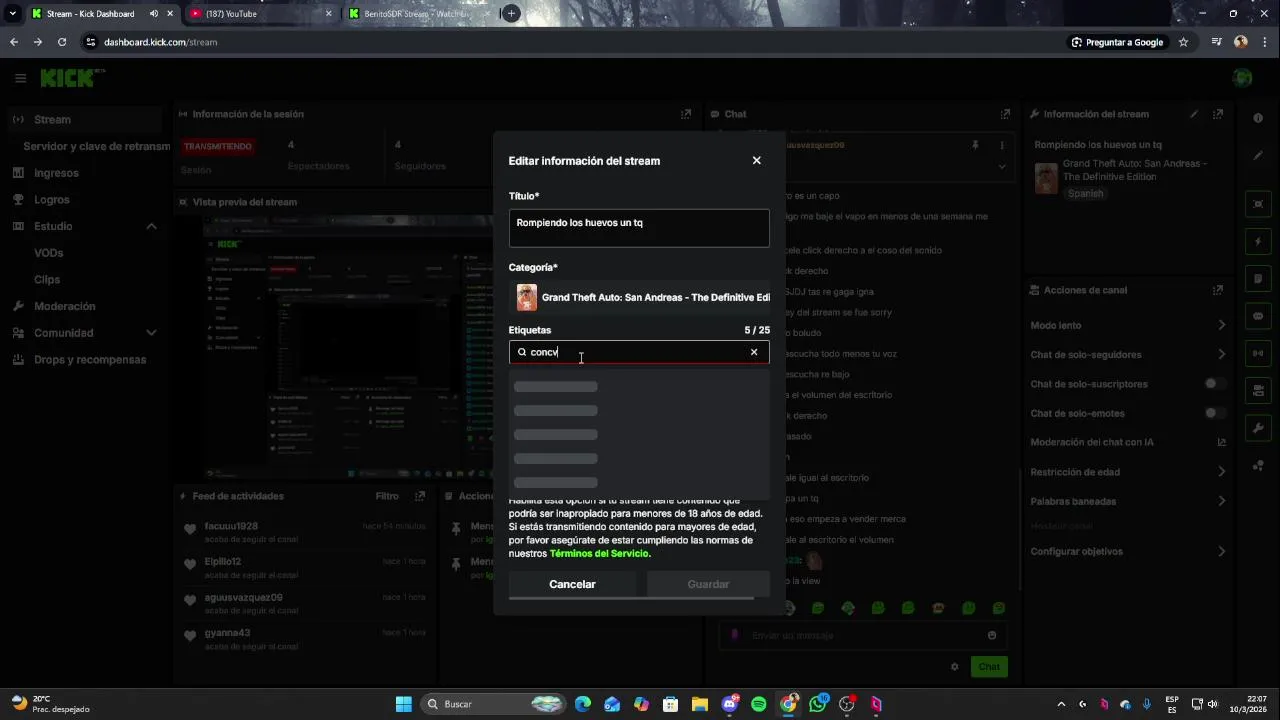This screenshot has height=720, width=1280.
Task: Go back in browser history
Action: coord(14,42)
